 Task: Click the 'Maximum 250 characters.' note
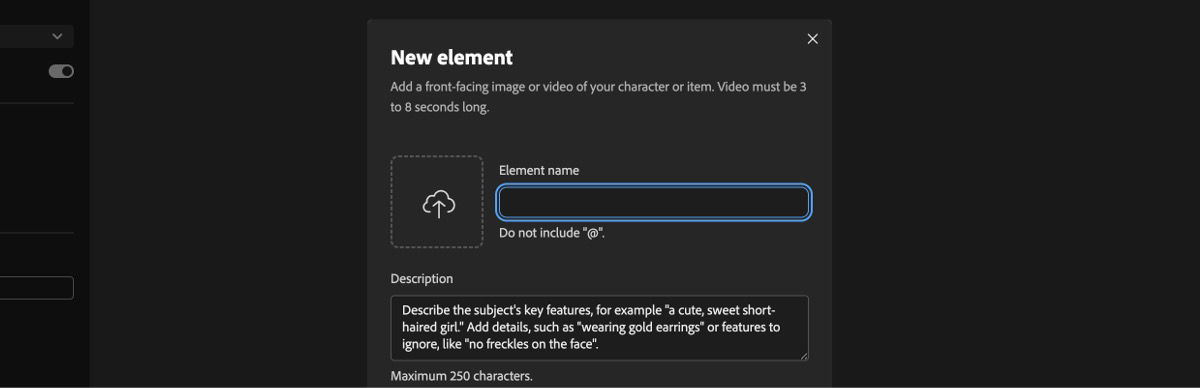point(462,376)
